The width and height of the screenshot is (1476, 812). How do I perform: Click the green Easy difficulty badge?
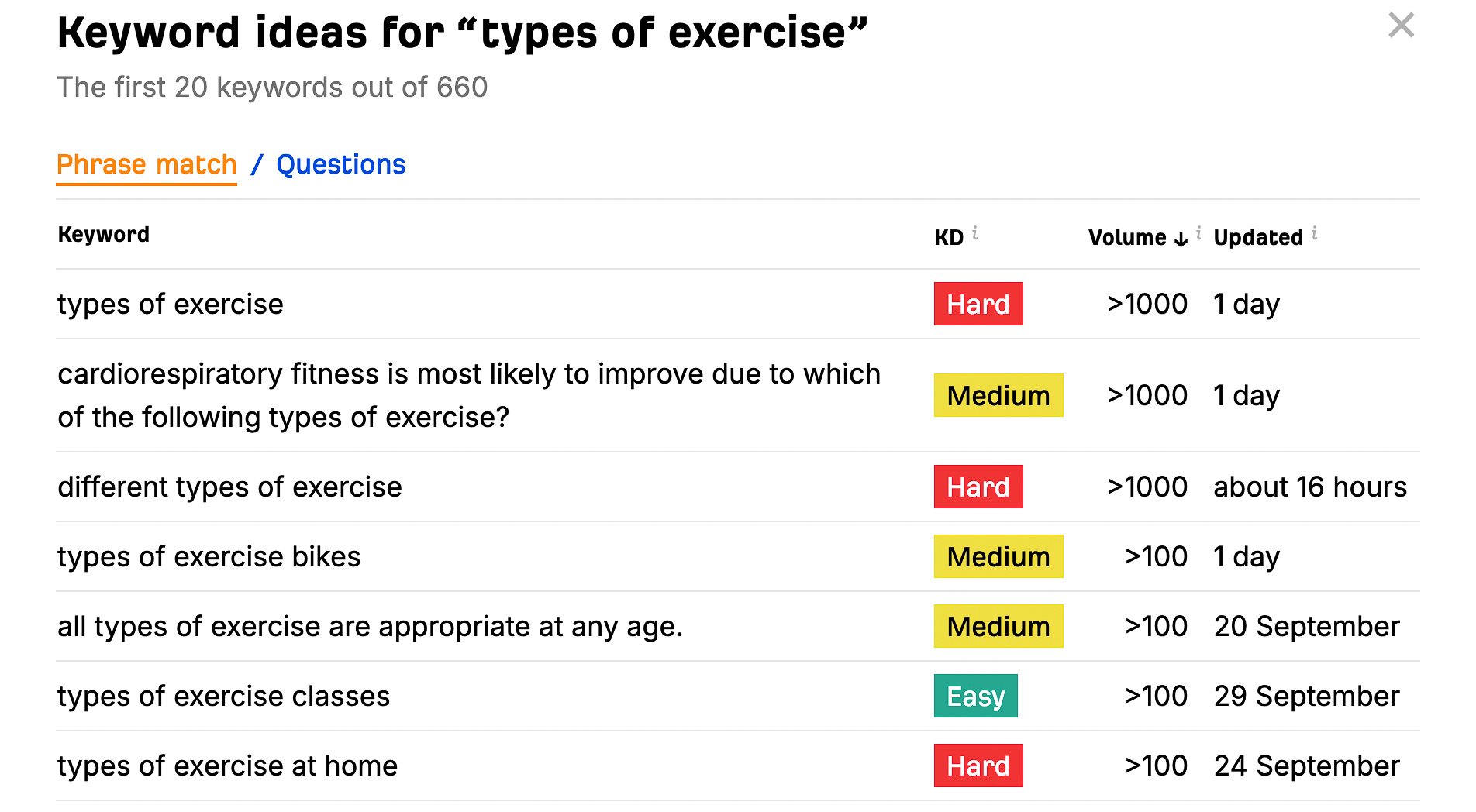[975, 696]
